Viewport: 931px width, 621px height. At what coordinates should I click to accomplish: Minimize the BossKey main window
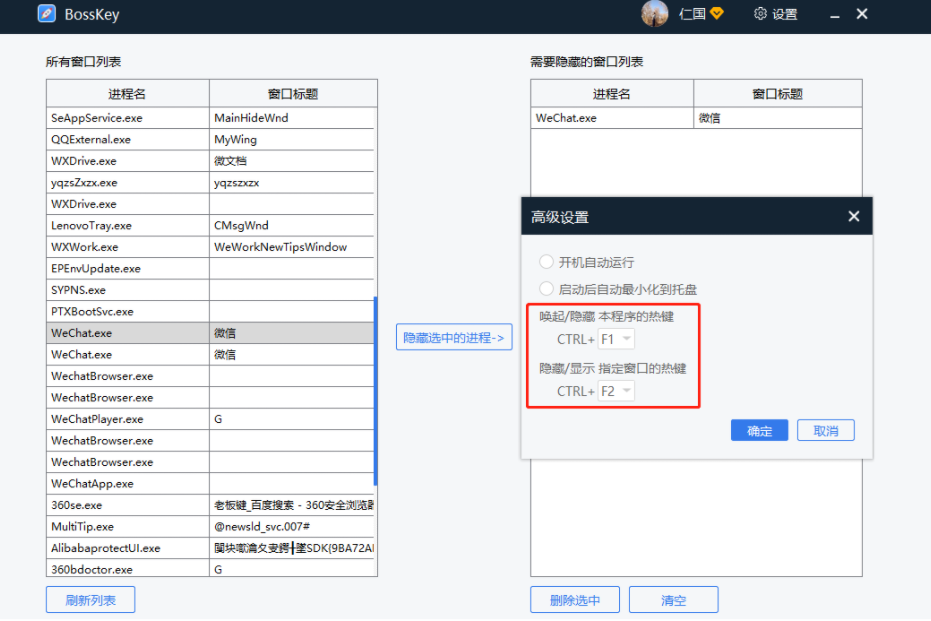[x=835, y=15]
